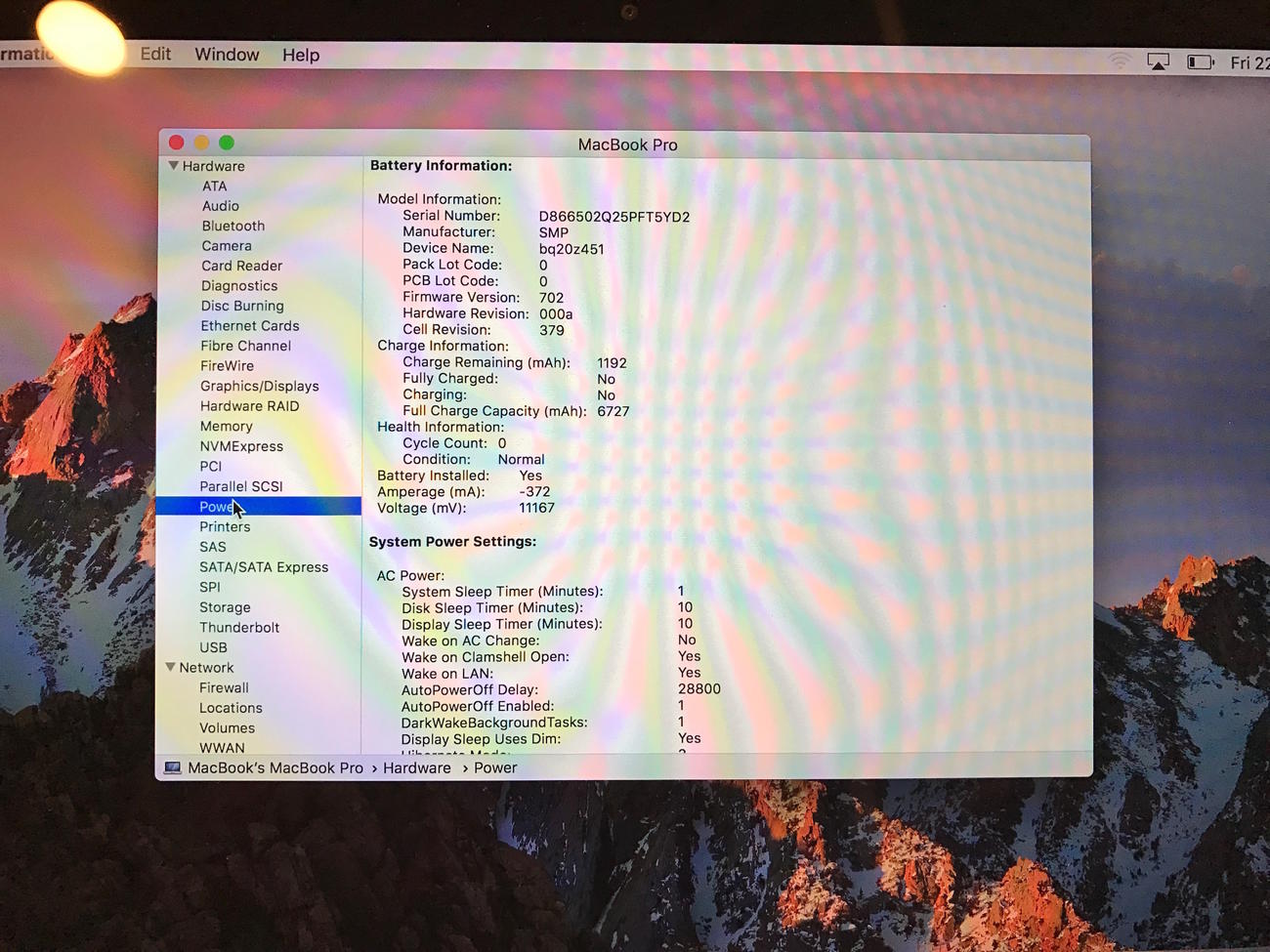Click the computer icon in path bar

tap(173, 767)
